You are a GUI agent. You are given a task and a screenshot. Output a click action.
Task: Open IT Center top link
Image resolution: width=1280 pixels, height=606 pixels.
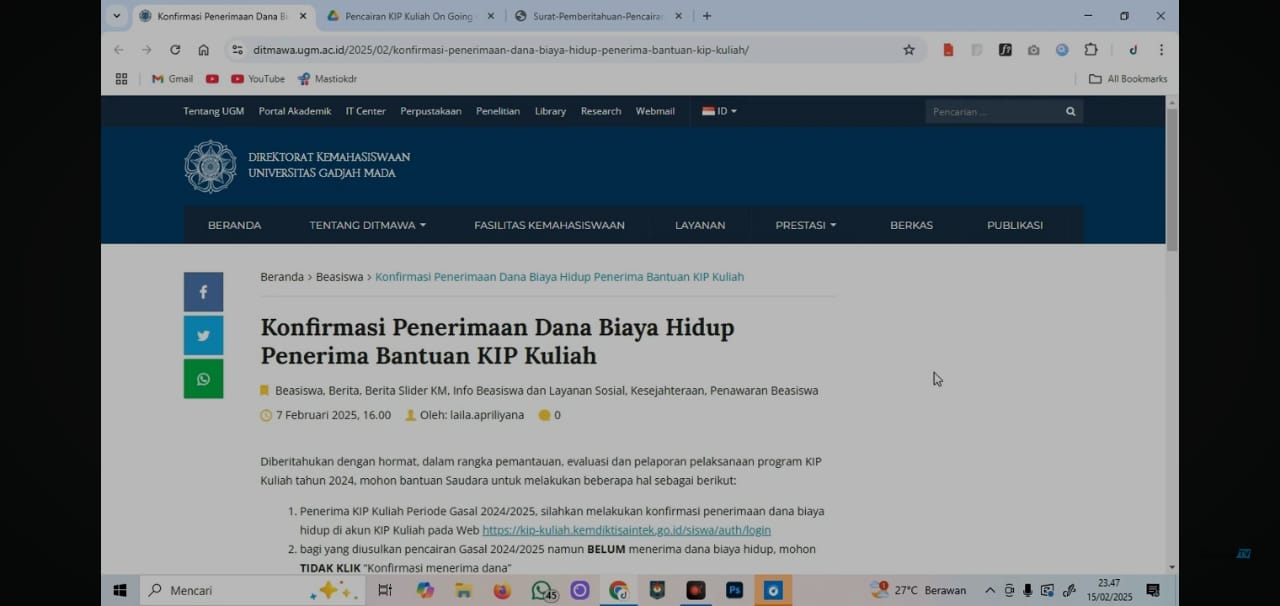click(365, 111)
